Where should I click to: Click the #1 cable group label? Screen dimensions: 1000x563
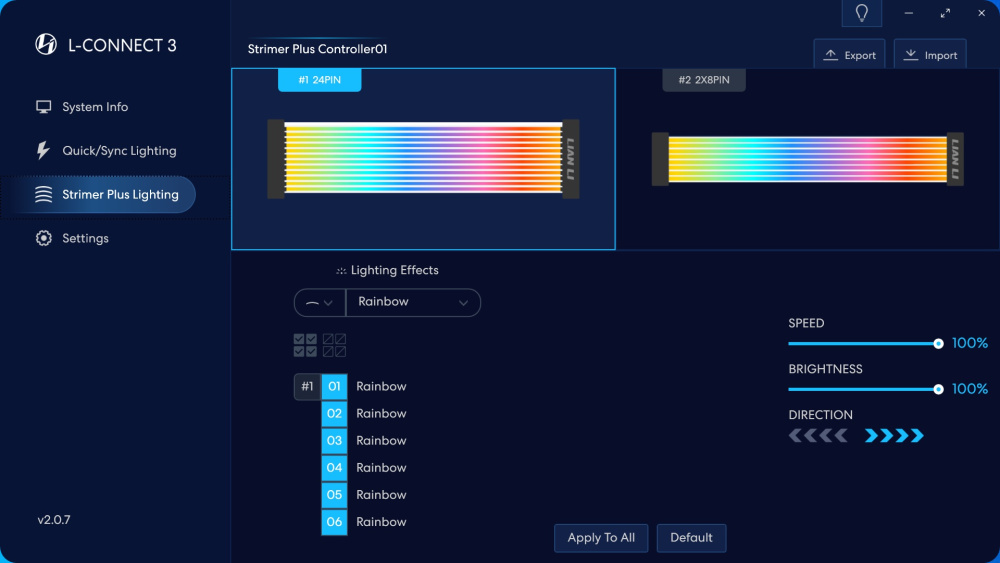point(307,386)
